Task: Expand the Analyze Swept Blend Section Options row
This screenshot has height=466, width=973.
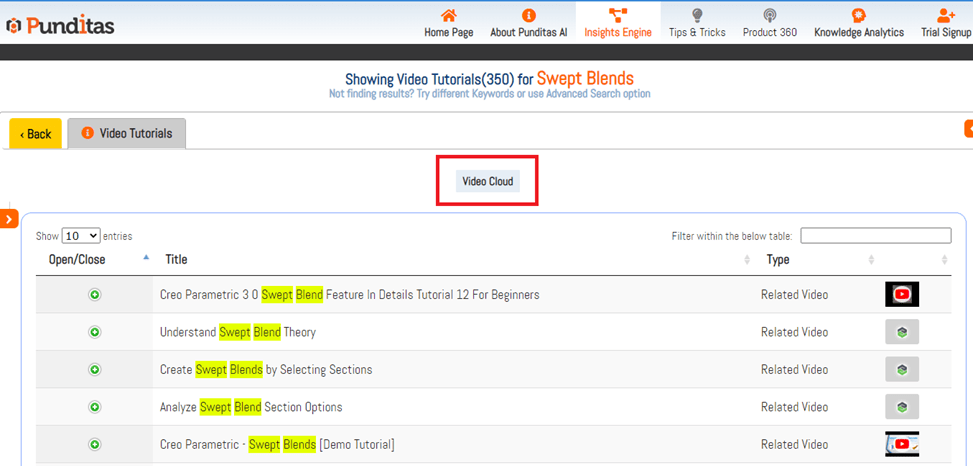Action: (x=95, y=407)
